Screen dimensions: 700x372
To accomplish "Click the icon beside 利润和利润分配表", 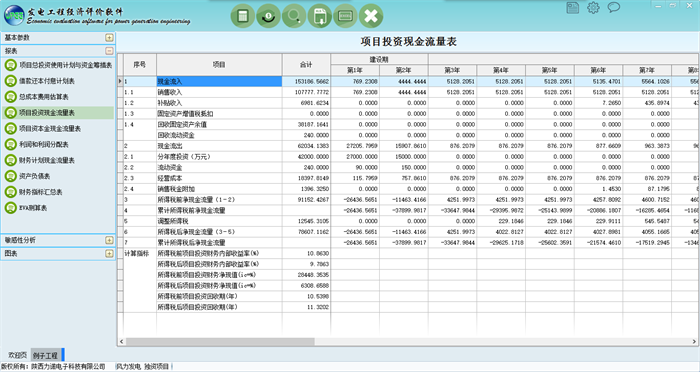I will [x=10, y=144].
